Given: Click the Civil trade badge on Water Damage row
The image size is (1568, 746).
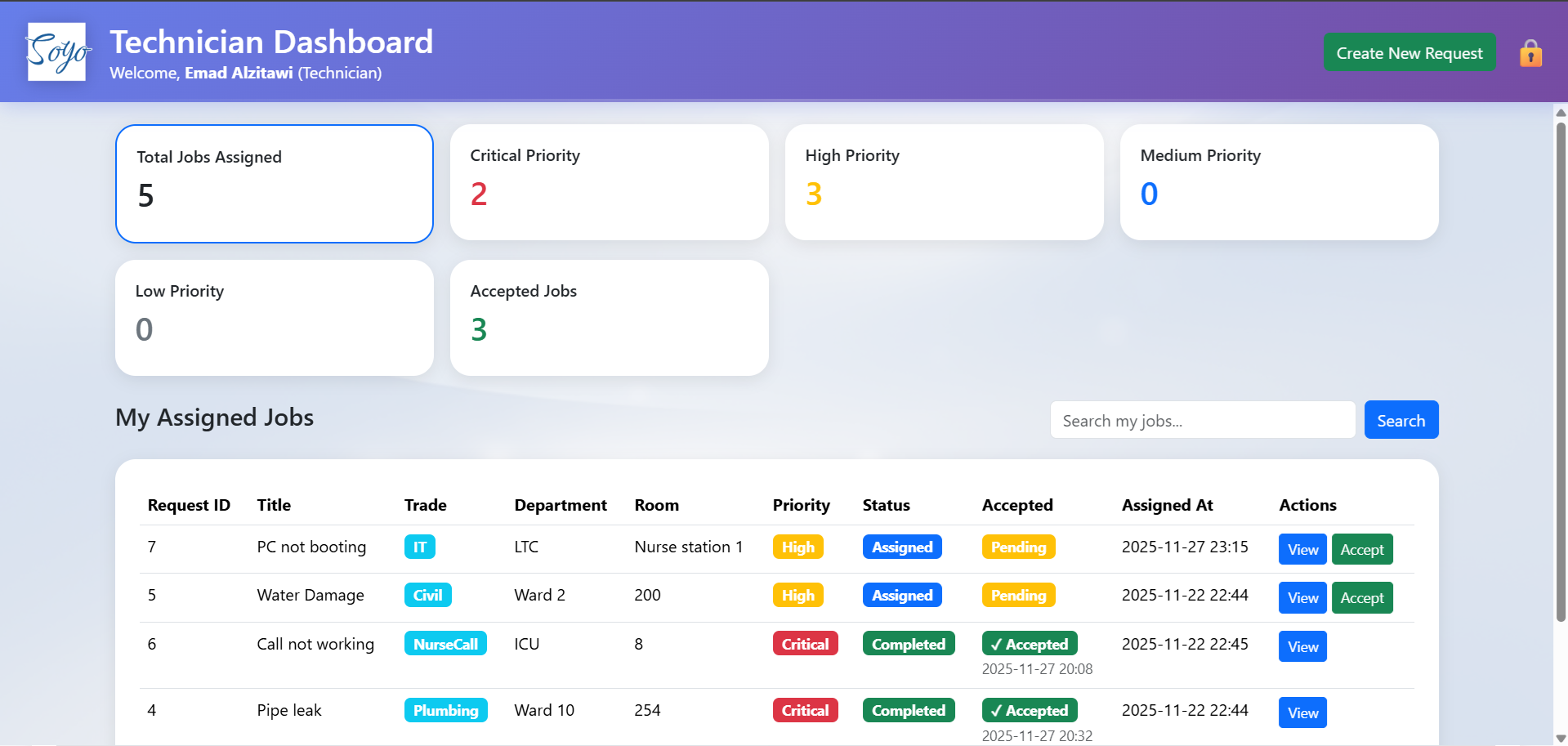Looking at the screenshot, I should (427, 595).
